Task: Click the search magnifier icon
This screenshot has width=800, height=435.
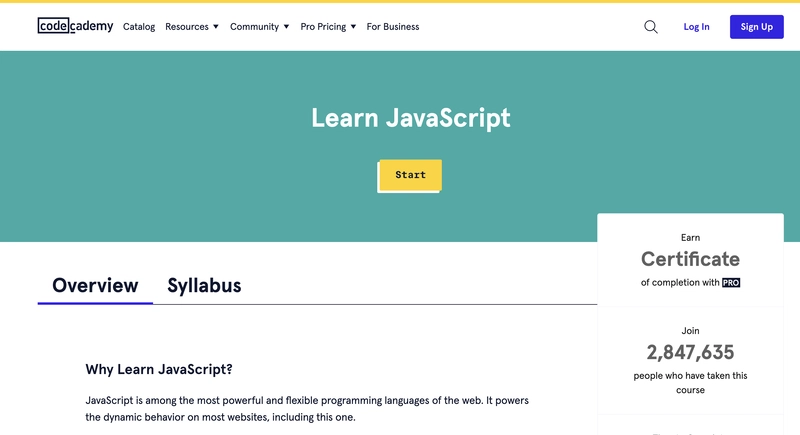Action: click(x=651, y=27)
